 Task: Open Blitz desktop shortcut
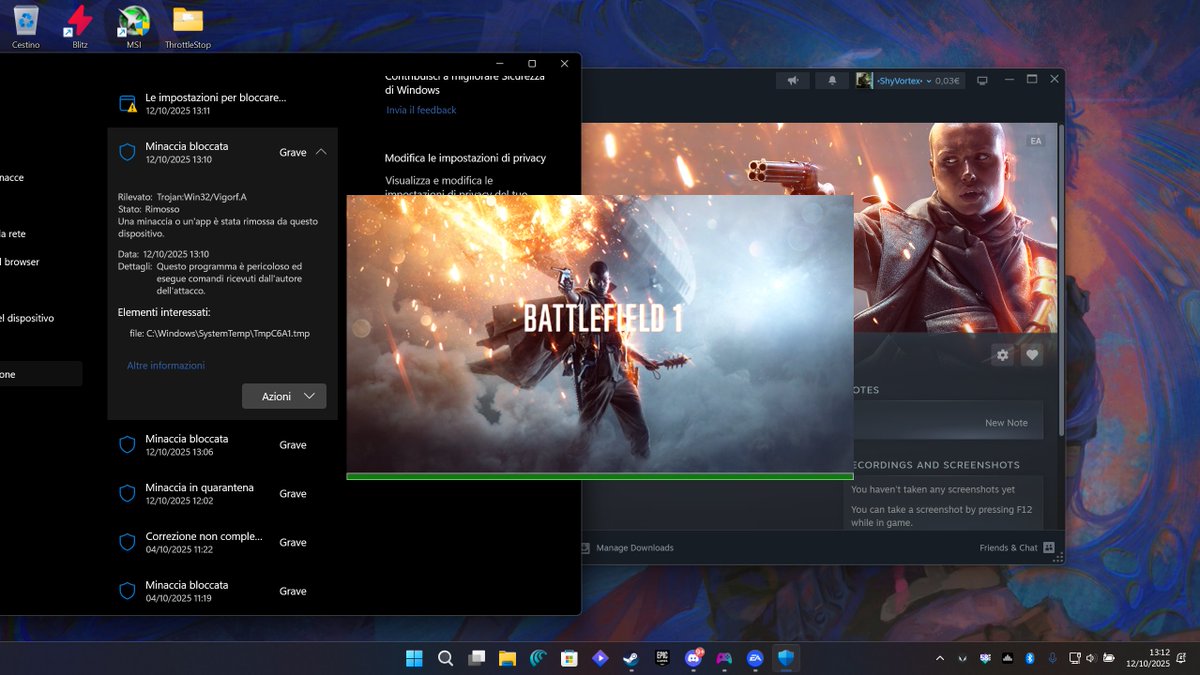click(x=80, y=27)
